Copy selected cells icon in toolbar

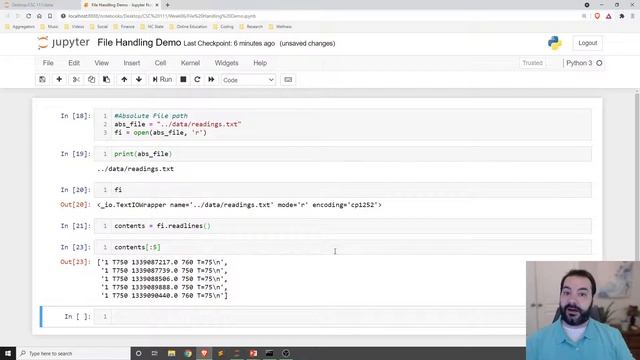(x=91, y=80)
